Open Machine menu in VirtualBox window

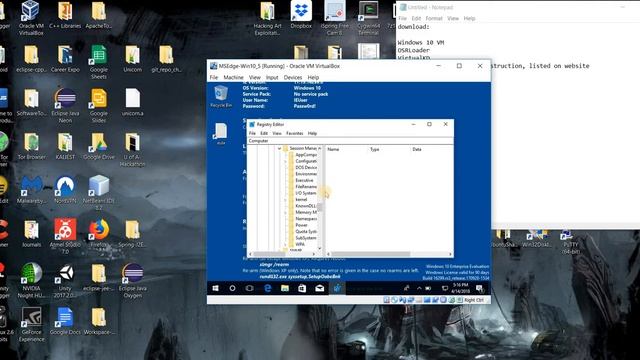pyautogui.click(x=233, y=78)
